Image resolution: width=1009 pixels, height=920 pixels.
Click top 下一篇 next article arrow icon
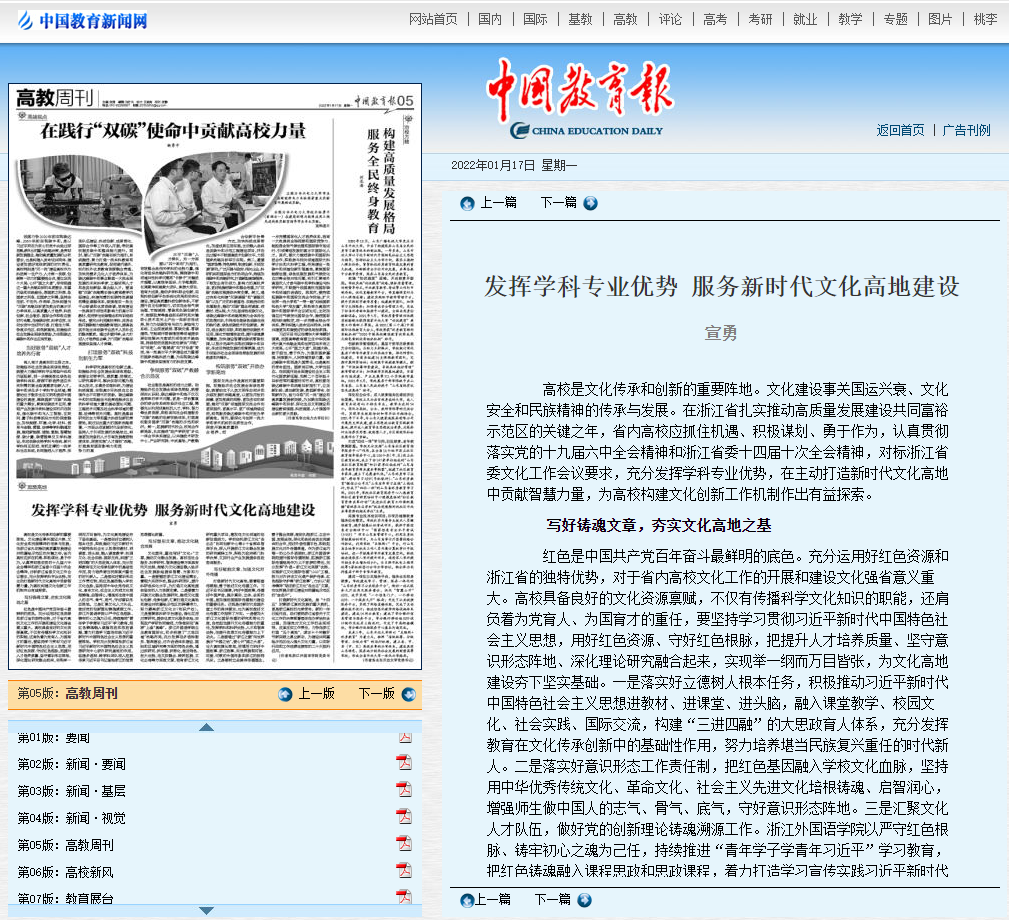590,203
